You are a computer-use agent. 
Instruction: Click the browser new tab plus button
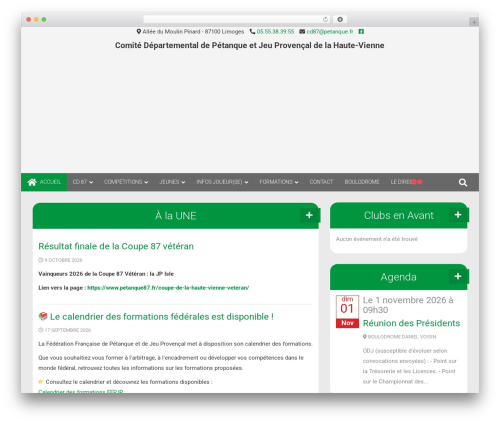click(474, 22)
